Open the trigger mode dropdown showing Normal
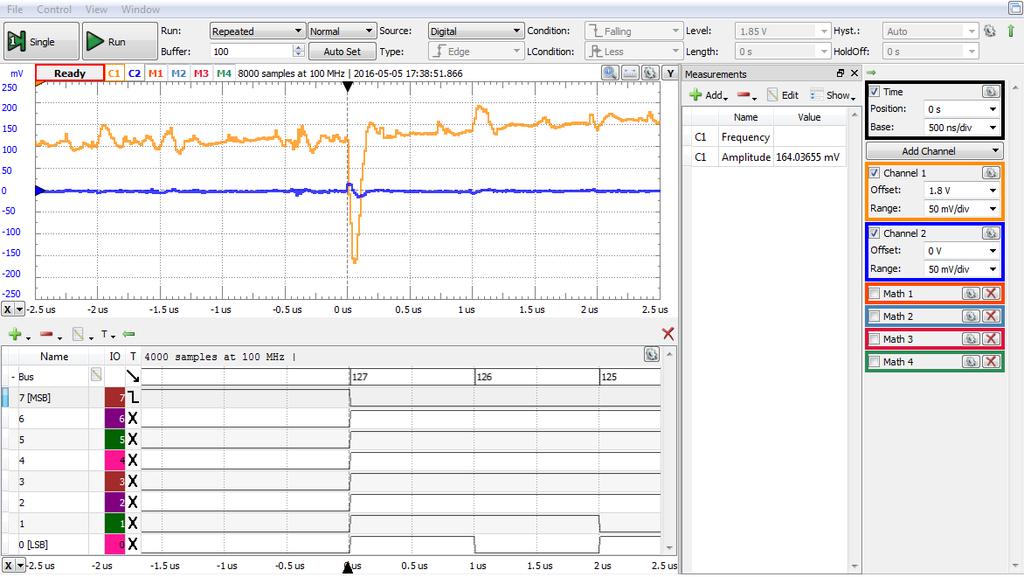This screenshot has height=577, width=1024. [x=342, y=31]
